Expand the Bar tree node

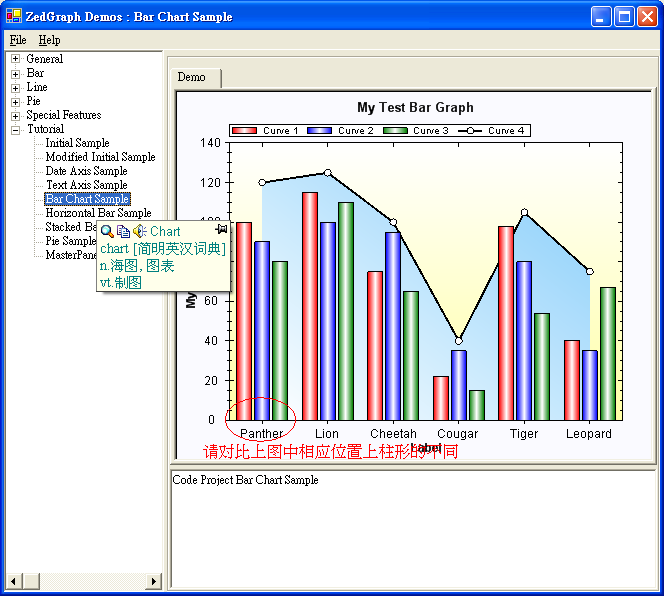point(15,74)
